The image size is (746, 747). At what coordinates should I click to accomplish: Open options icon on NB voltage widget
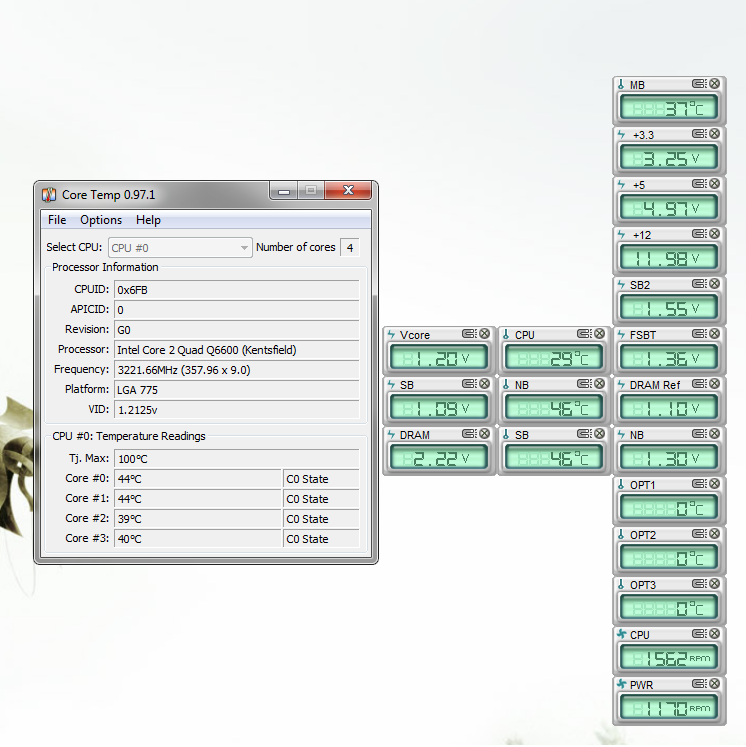(699, 434)
